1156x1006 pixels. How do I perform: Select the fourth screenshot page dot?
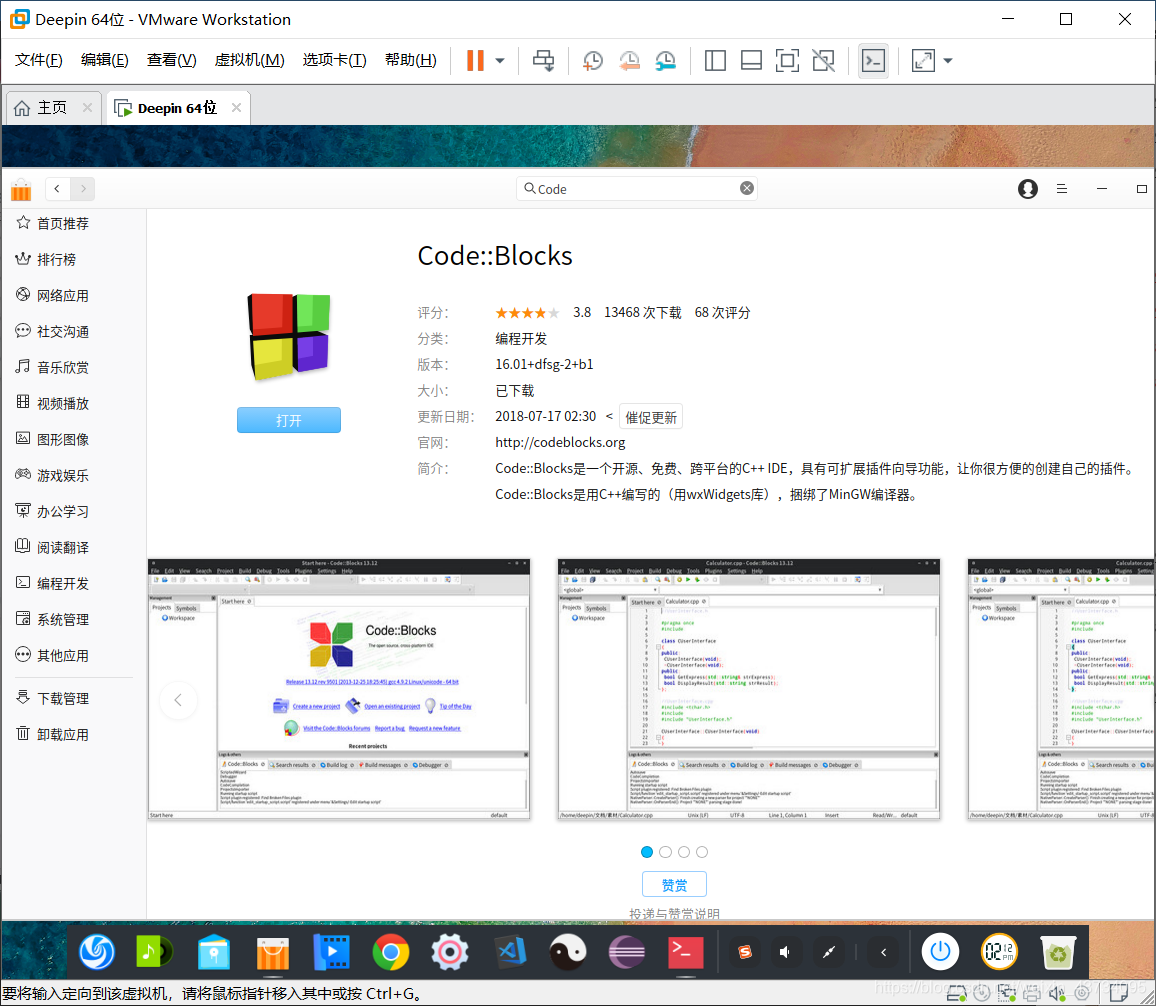coord(702,852)
